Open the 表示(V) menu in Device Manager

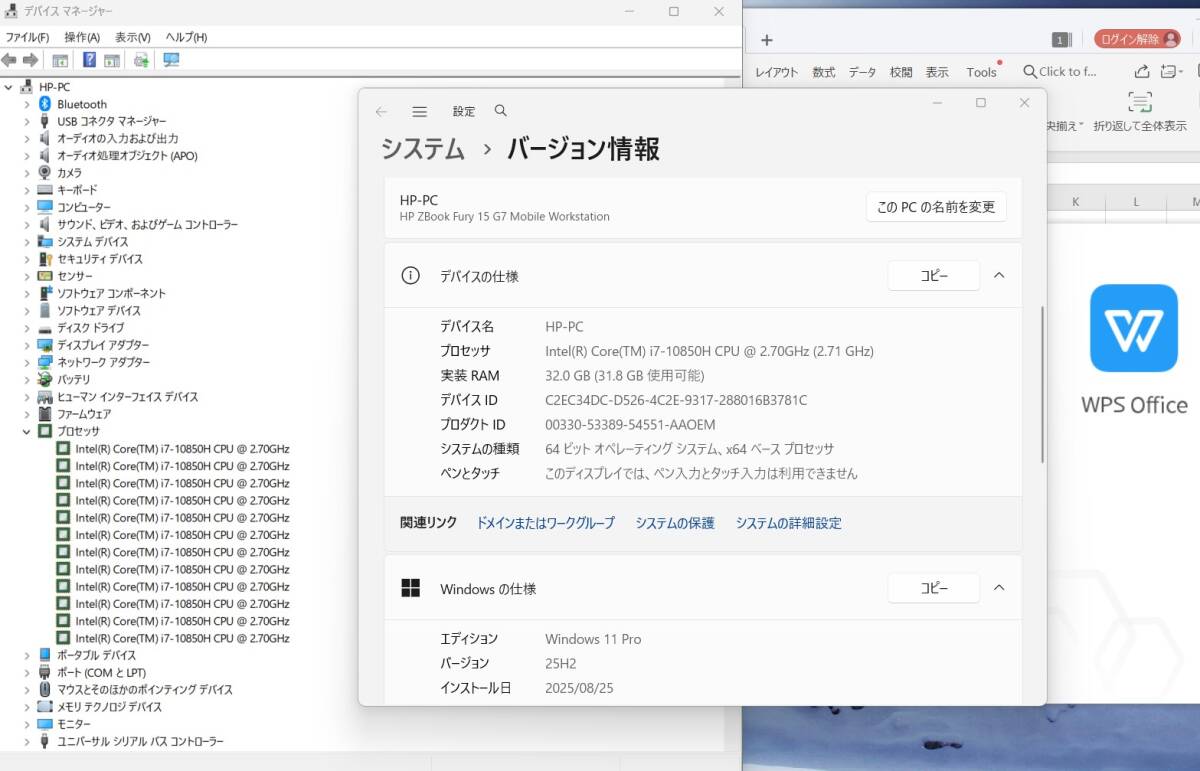tap(132, 37)
